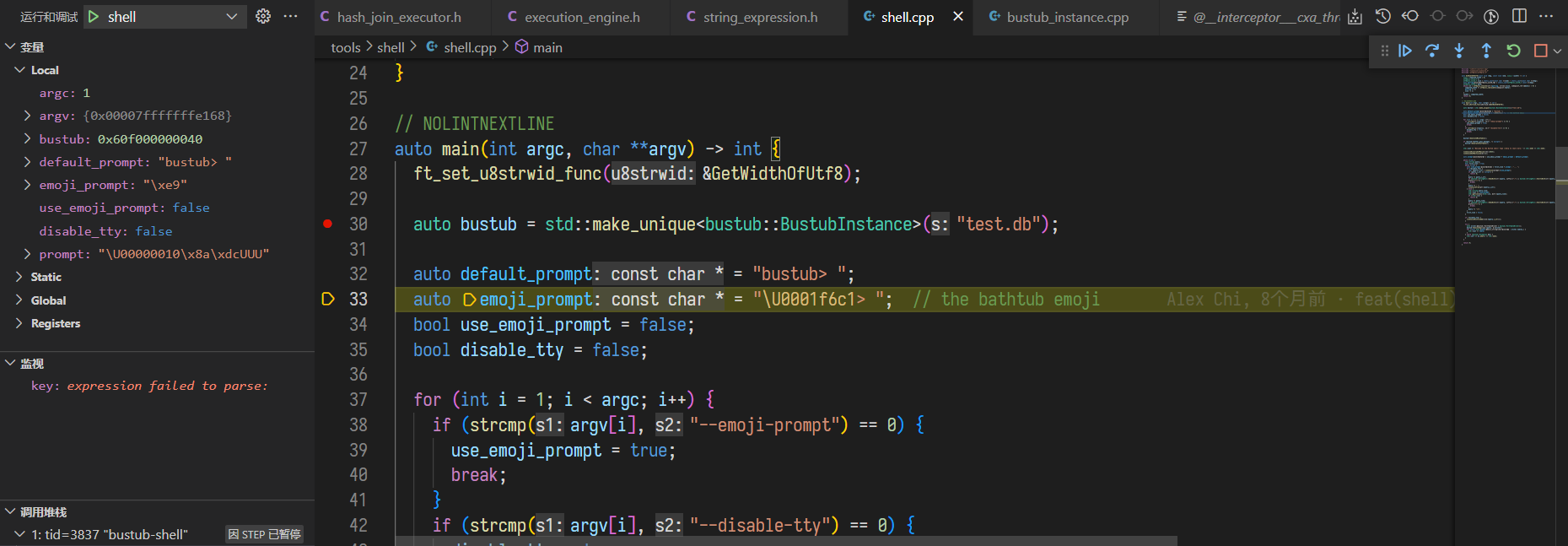Go to next change icon
Viewport: 1568px width, 546px height.
click(1464, 16)
